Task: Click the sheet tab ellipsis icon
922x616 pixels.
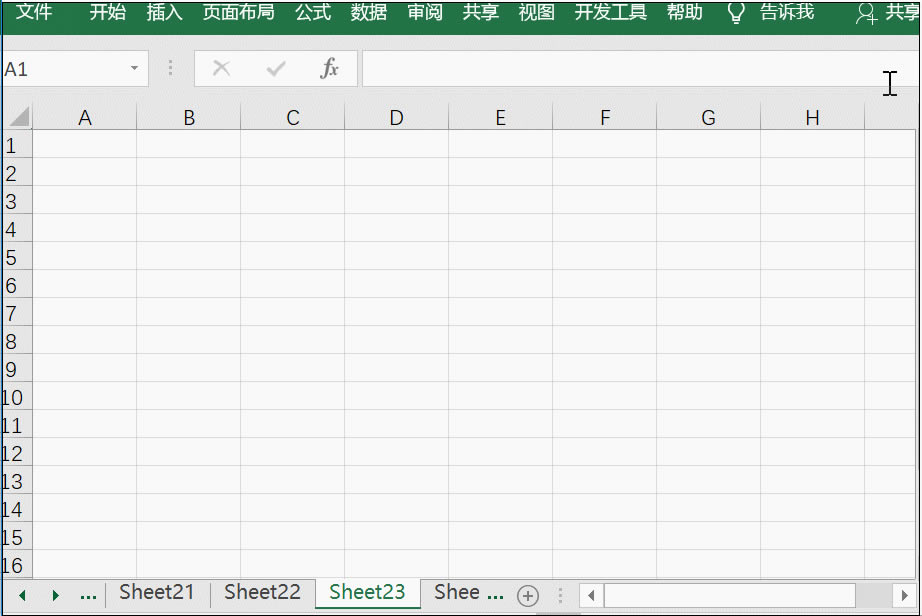Action: pyautogui.click(x=88, y=595)
